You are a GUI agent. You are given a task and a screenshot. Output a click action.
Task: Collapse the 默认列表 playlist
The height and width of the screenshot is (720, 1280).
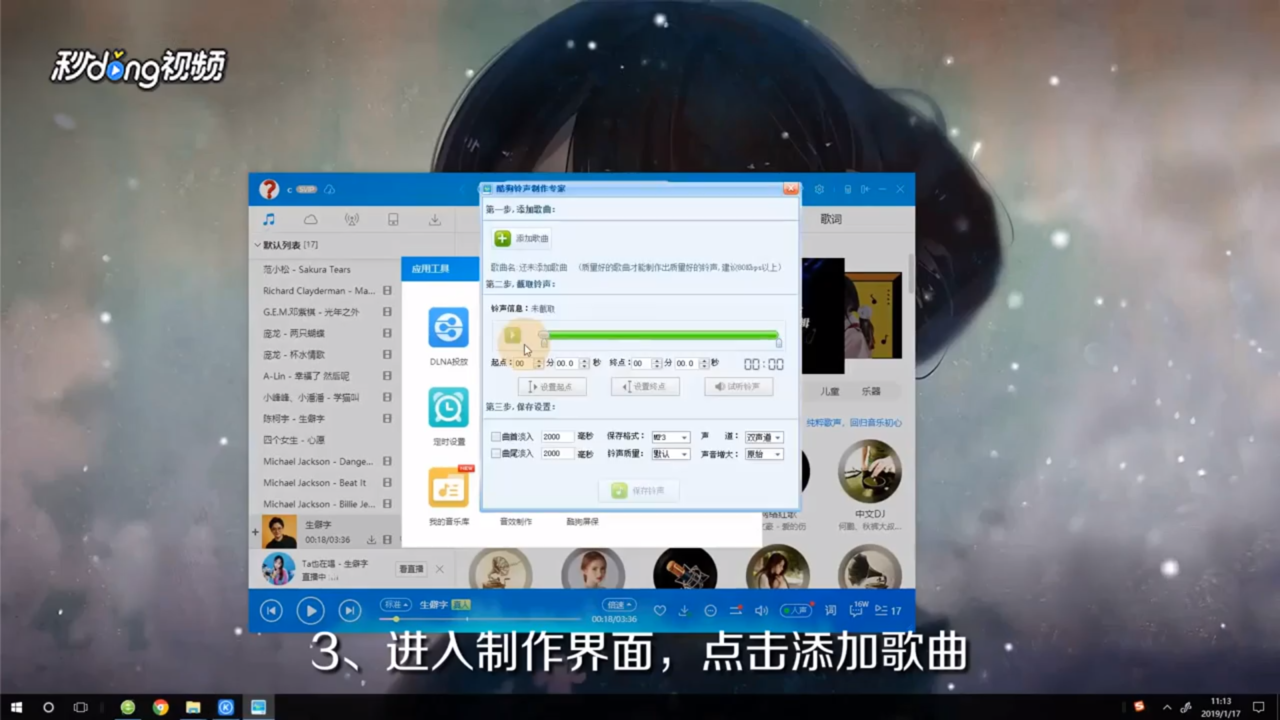(x=258, y=245)
